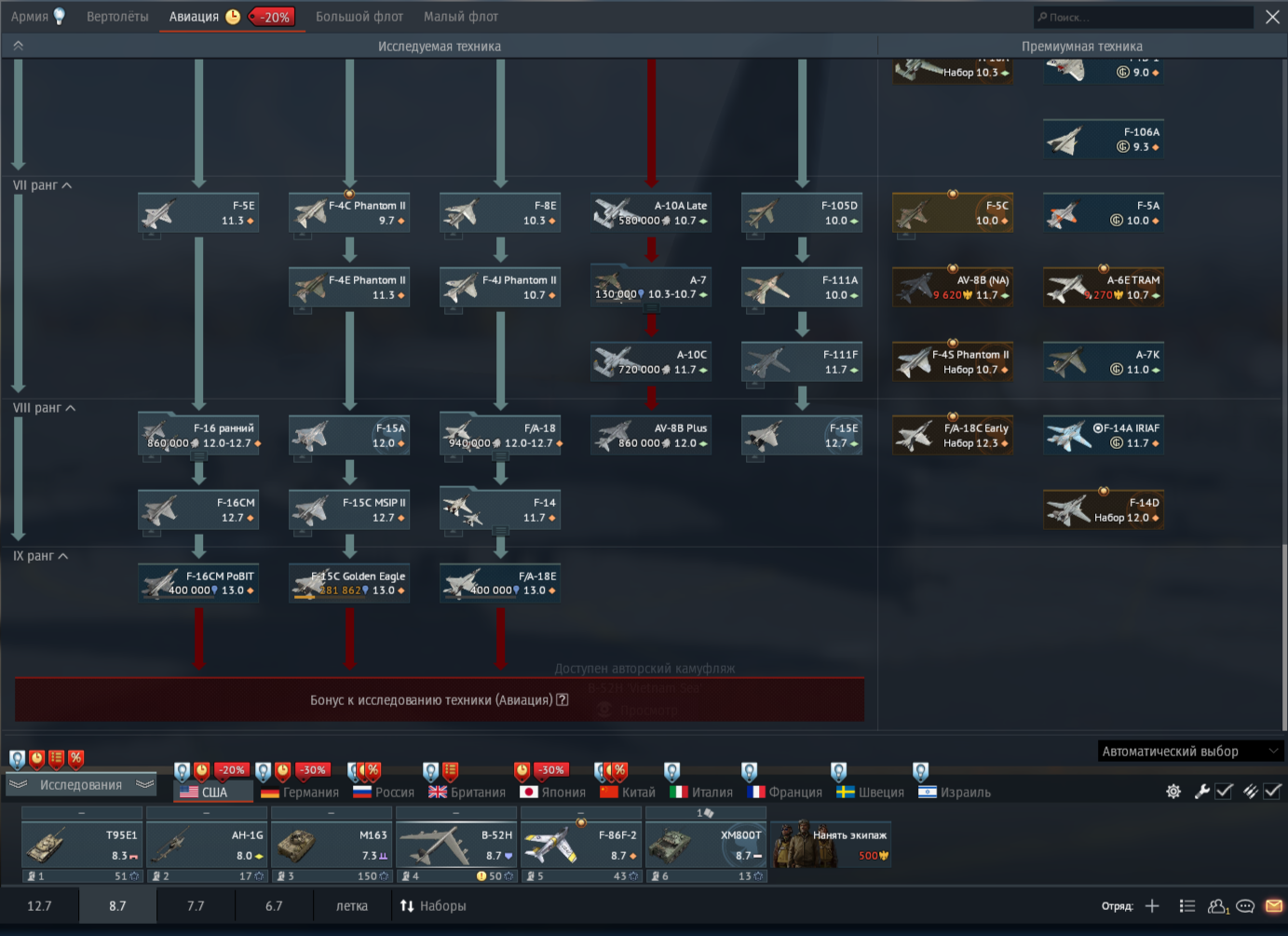
Task: Select the premium F-106A aircraft
Action: (1104, 139)
